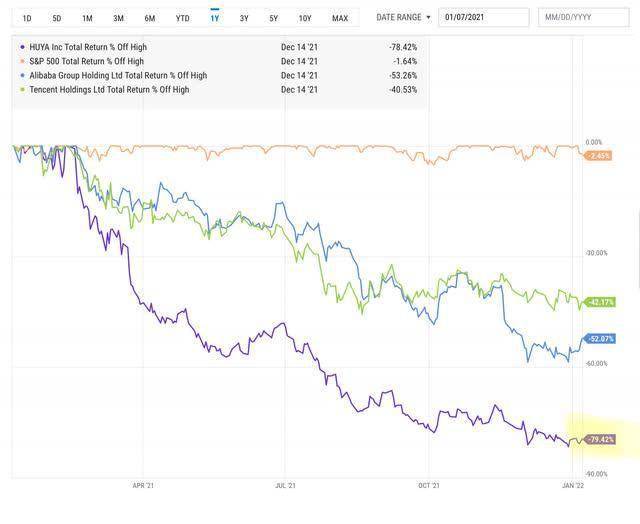Click the green Tencent legend dot
640x524 pixels.
[x=22, y=89]
